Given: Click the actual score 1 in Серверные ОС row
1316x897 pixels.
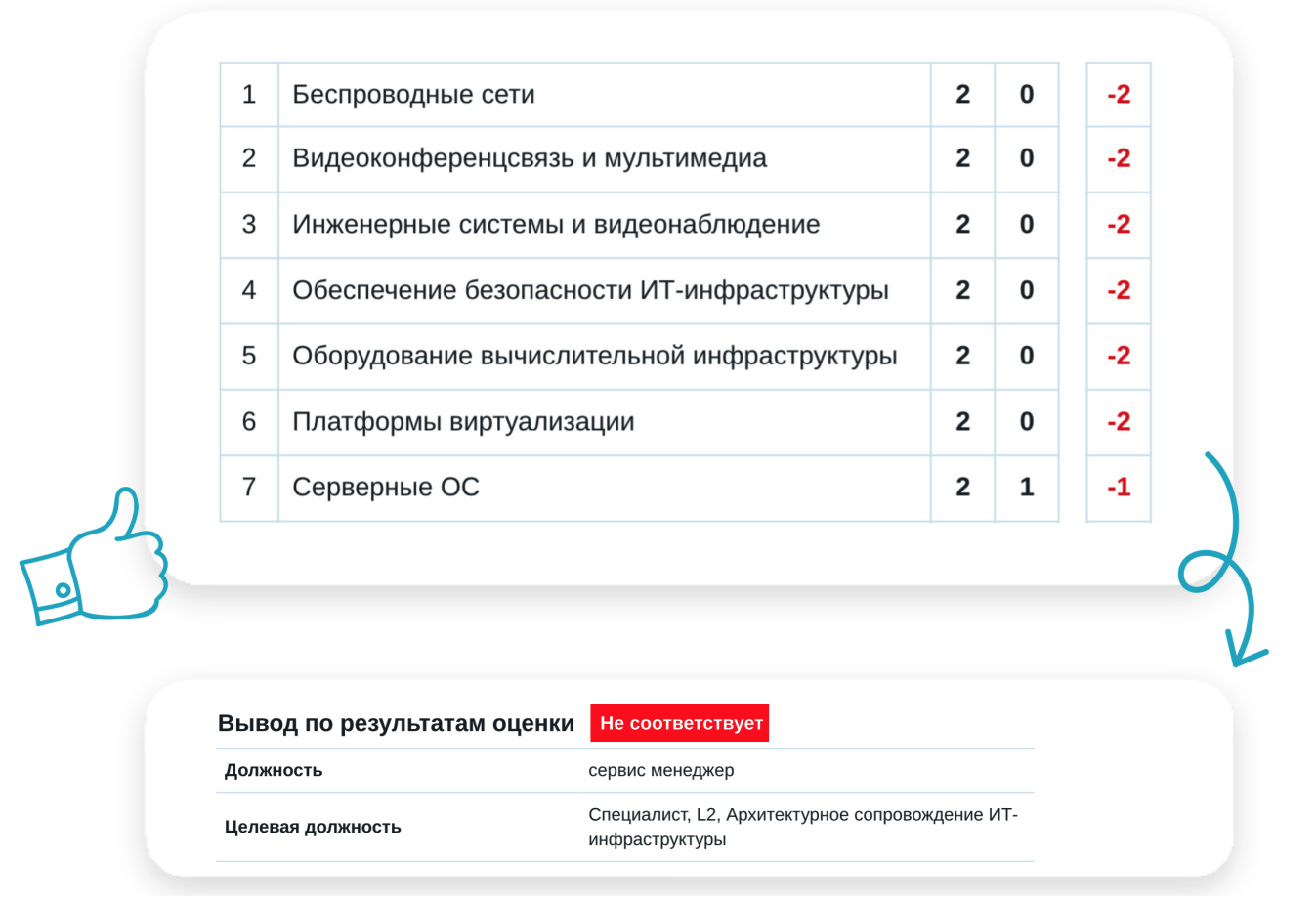Looking at the screenshot, I should point(1027,487).
